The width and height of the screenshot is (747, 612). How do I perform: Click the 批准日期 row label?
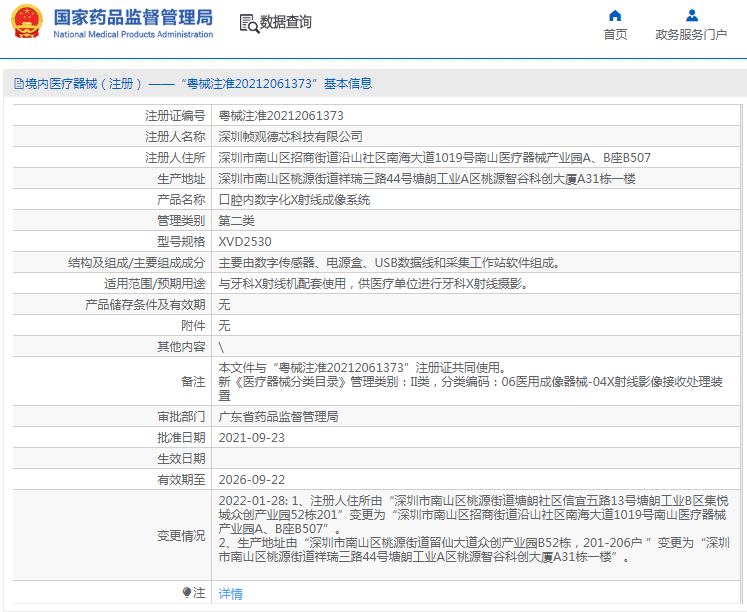tap(181, 438)
